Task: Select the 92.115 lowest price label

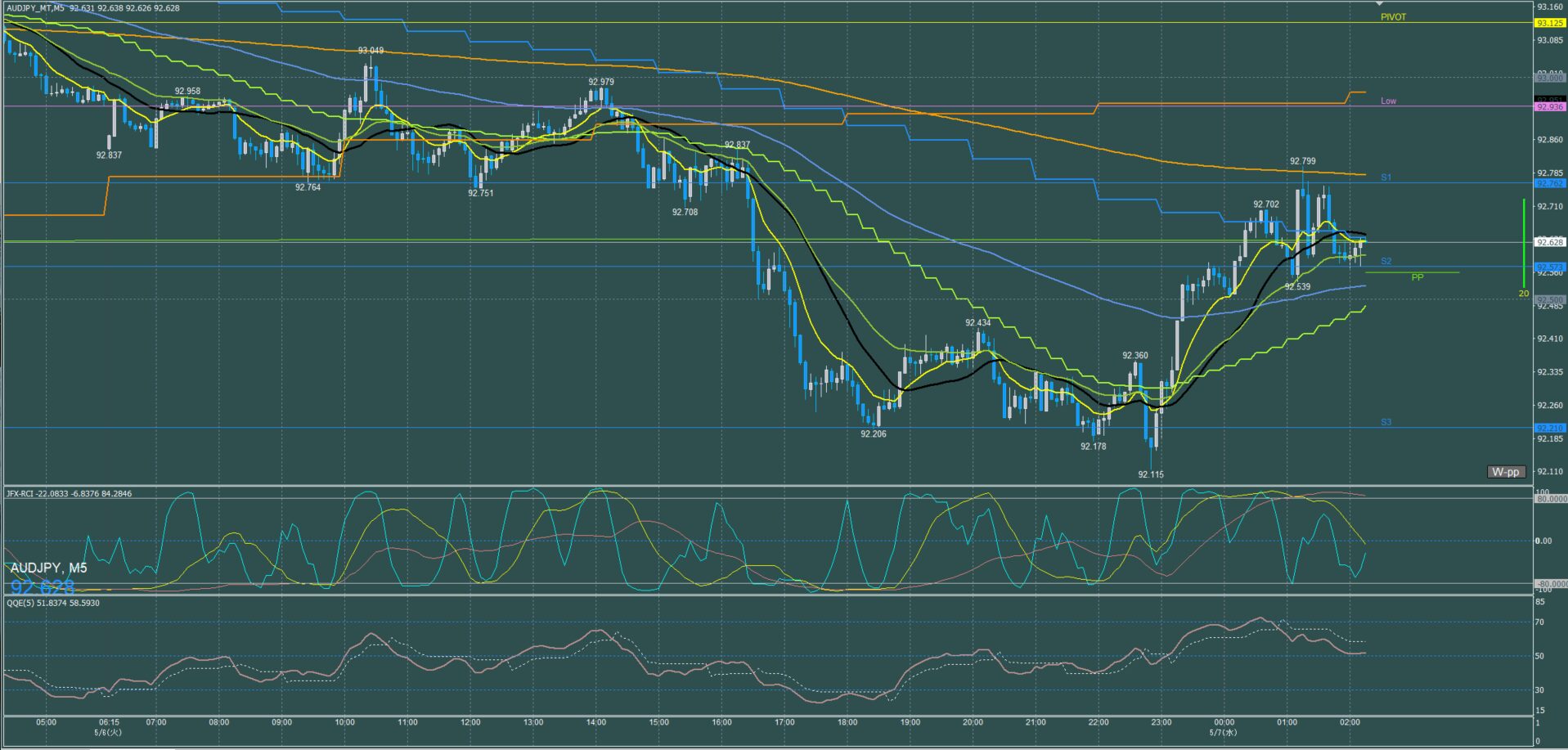Action: (x=1151, y=474)
